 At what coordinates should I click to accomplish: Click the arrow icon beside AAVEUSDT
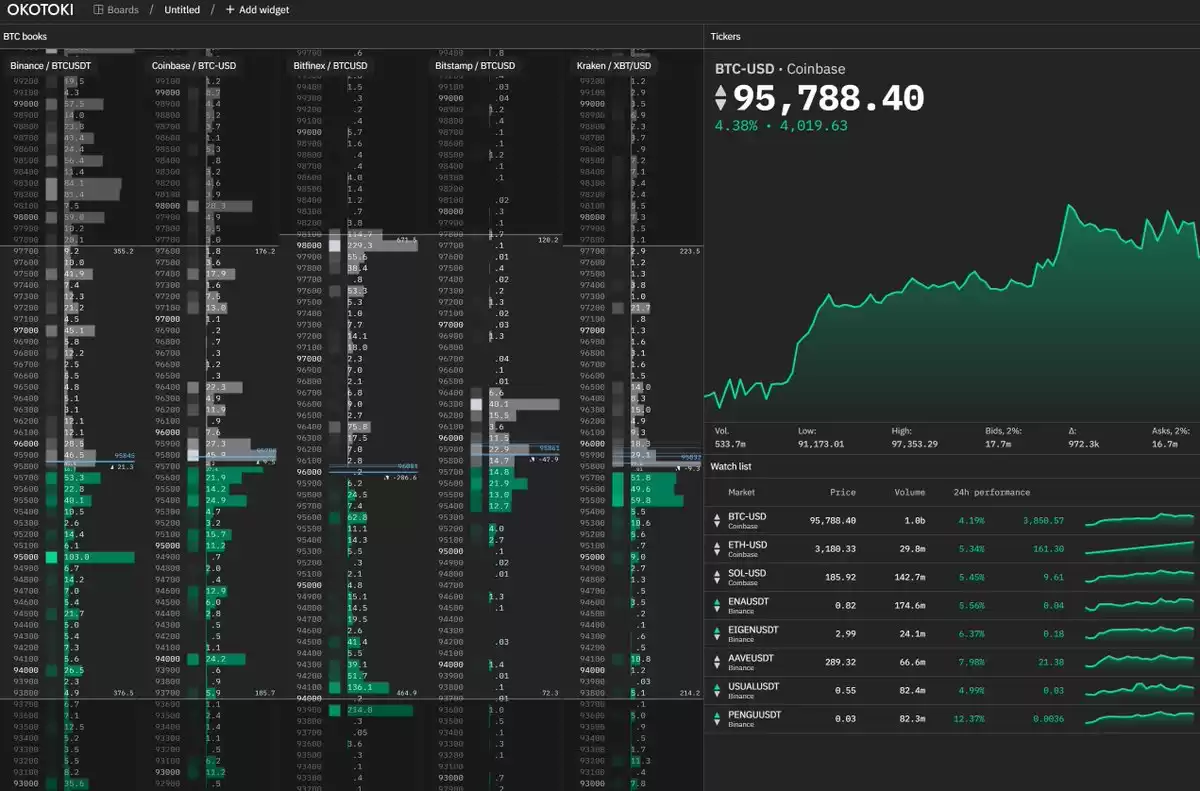pos(716,662)
